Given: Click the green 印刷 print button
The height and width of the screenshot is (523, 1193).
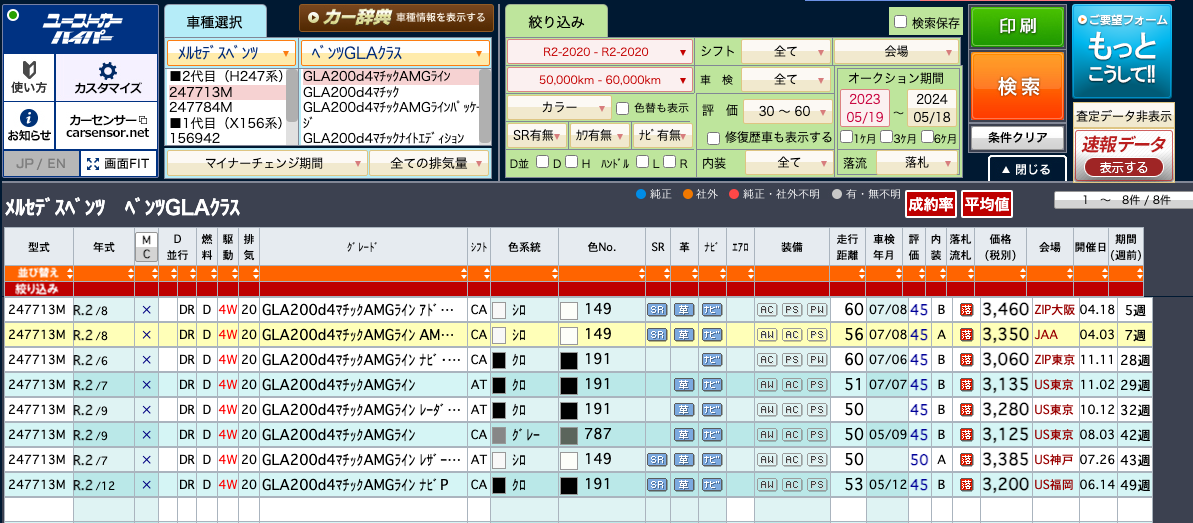Looking at the screenshot, I should [x=1016, y=27].
